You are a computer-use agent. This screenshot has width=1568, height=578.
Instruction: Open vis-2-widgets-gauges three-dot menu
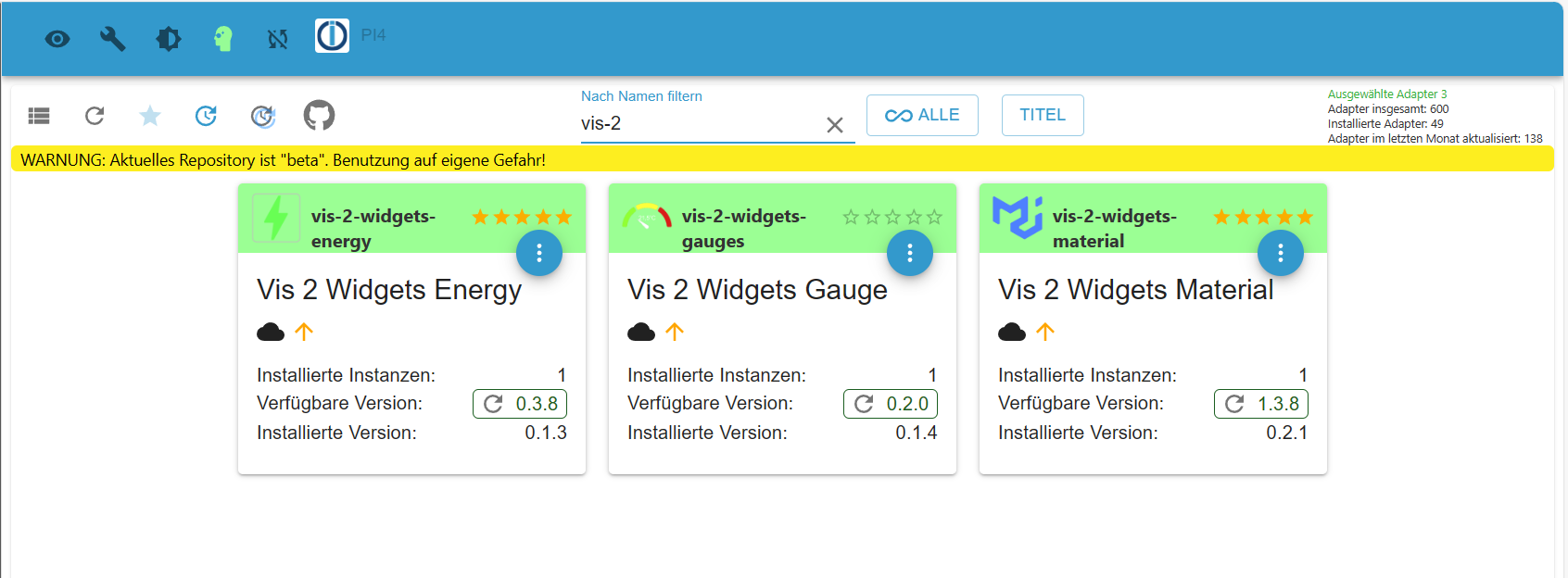coord(910,253)
